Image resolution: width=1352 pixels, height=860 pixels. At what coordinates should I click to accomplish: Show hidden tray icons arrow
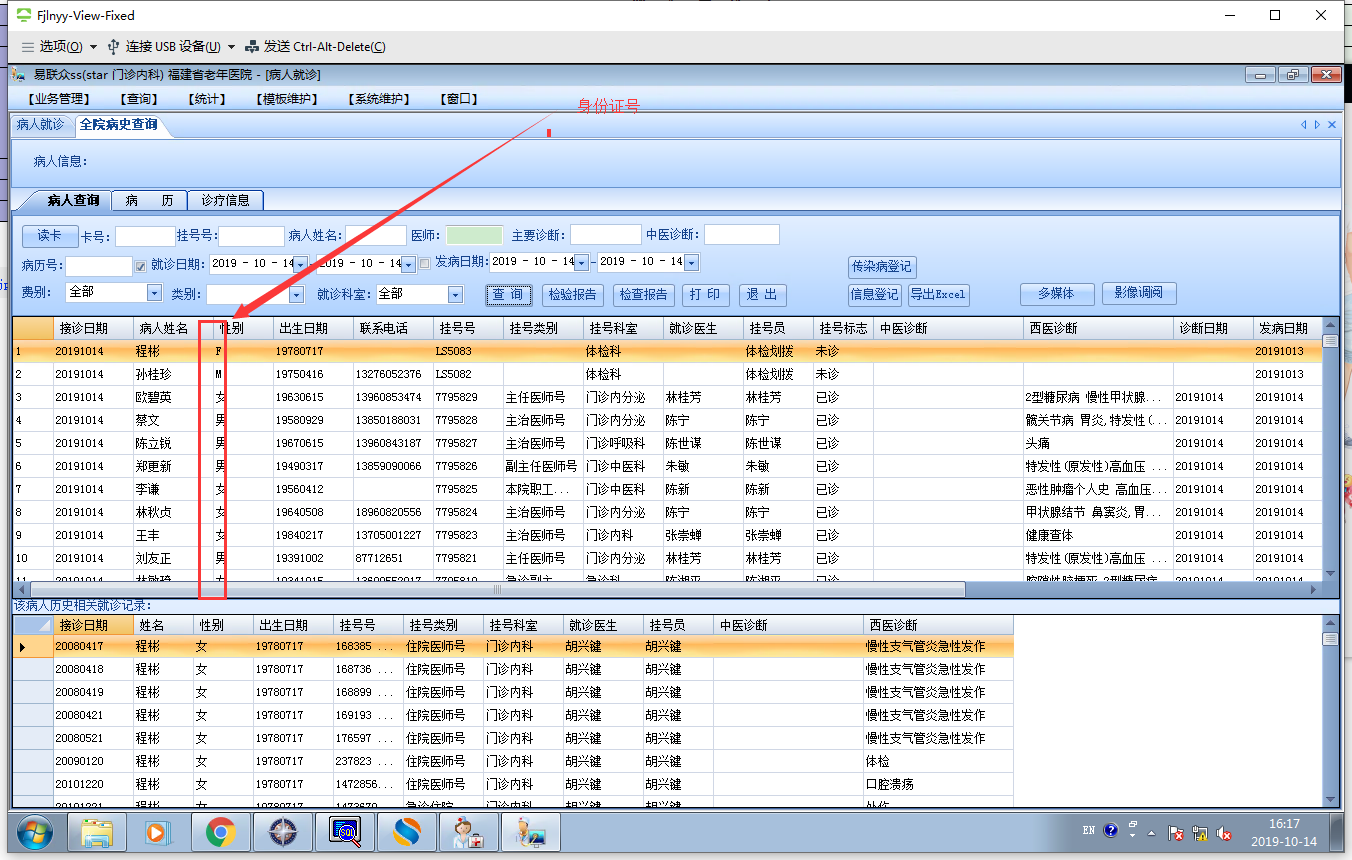pyautogui.click(x=1151, y=832)
